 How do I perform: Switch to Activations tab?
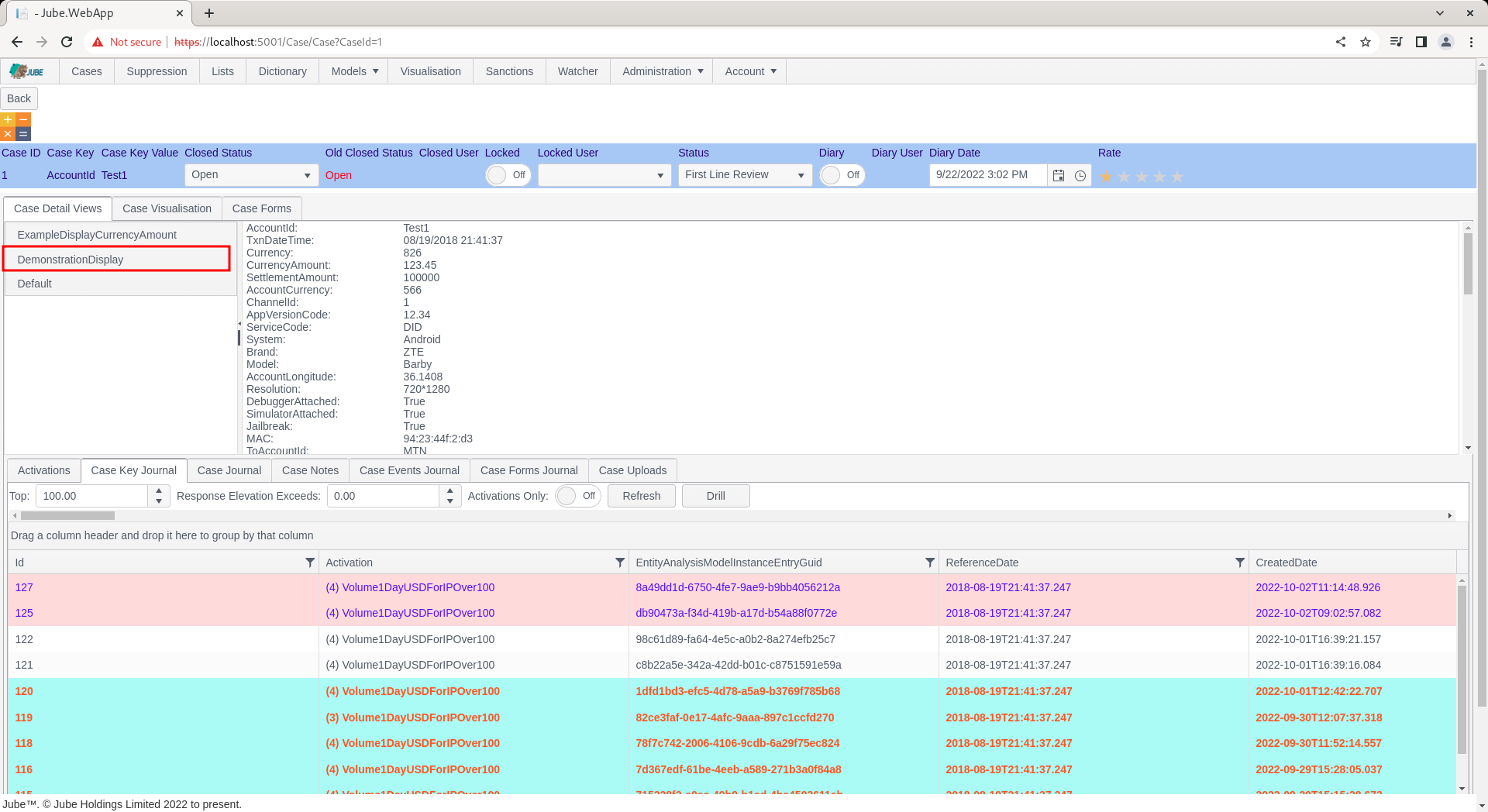(x=44, y=470)
